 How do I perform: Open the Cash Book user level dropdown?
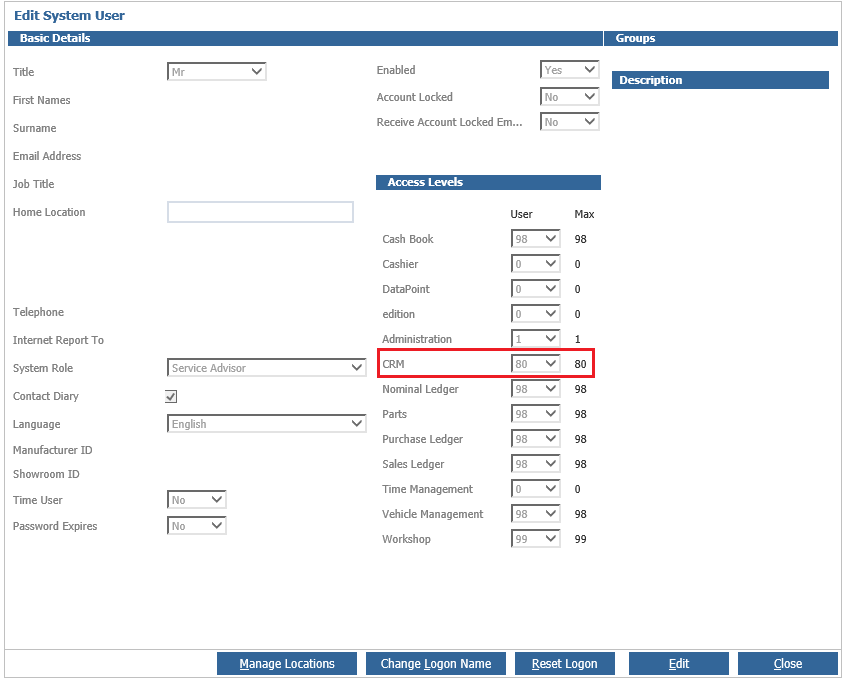pyautogui.click(x=536, y=239)
